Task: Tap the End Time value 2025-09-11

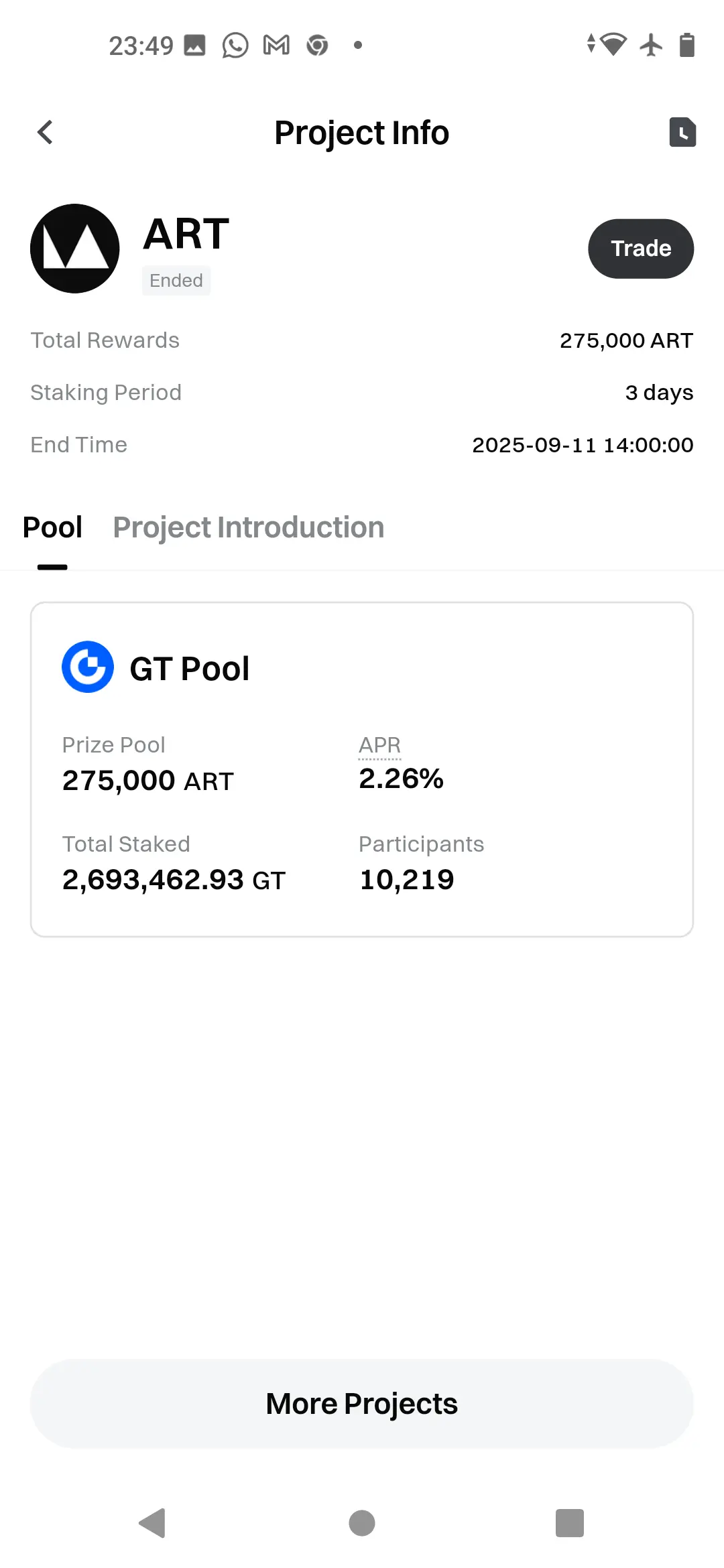Action: (583, 445)
